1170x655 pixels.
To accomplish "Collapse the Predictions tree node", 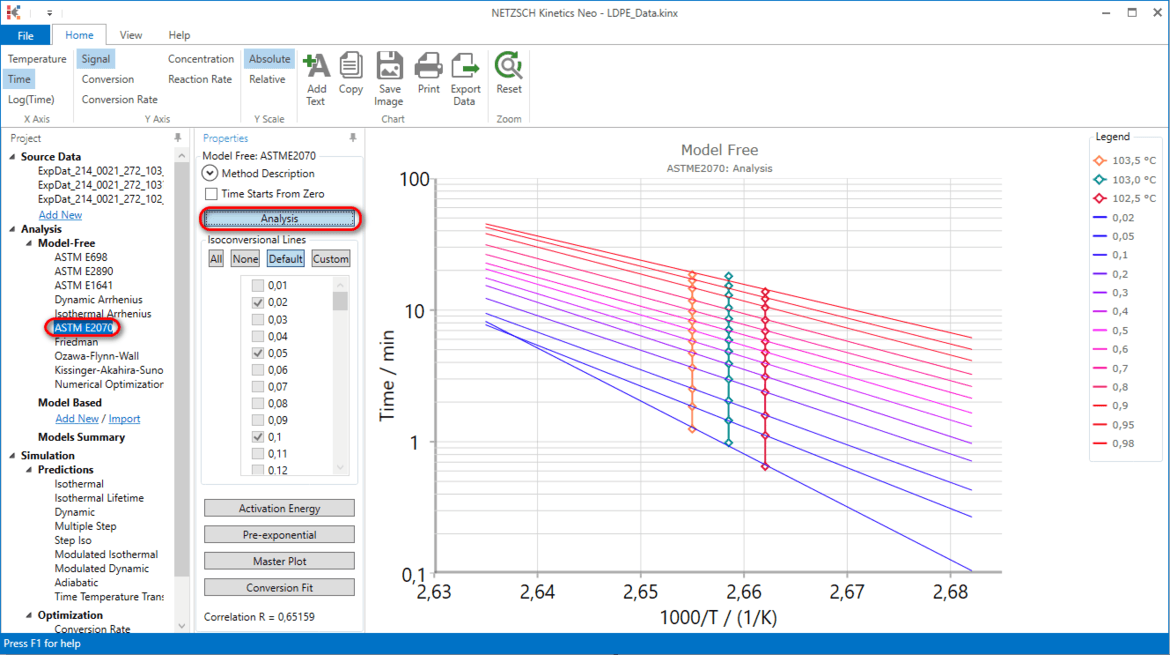I will [x=29, y=470].
